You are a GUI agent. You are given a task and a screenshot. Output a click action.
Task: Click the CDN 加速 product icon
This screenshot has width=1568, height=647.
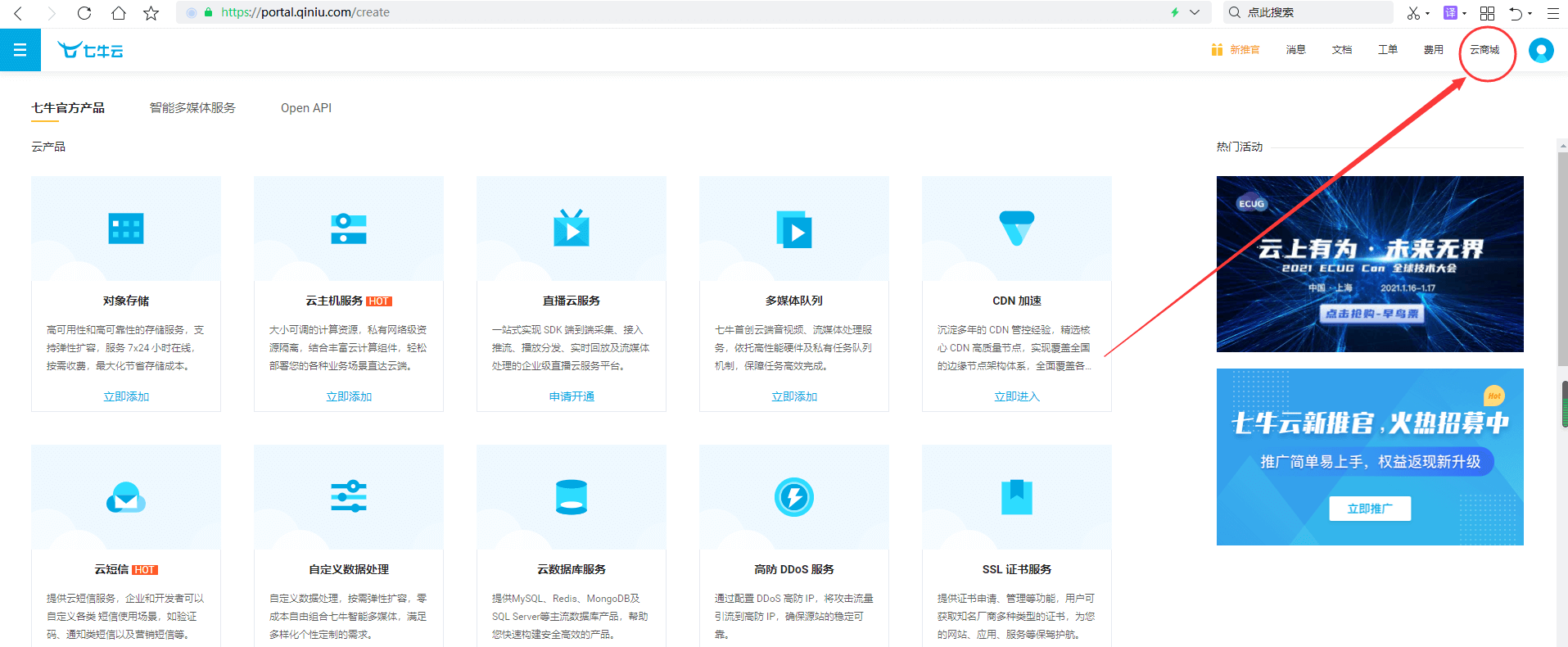(1017, 228)
